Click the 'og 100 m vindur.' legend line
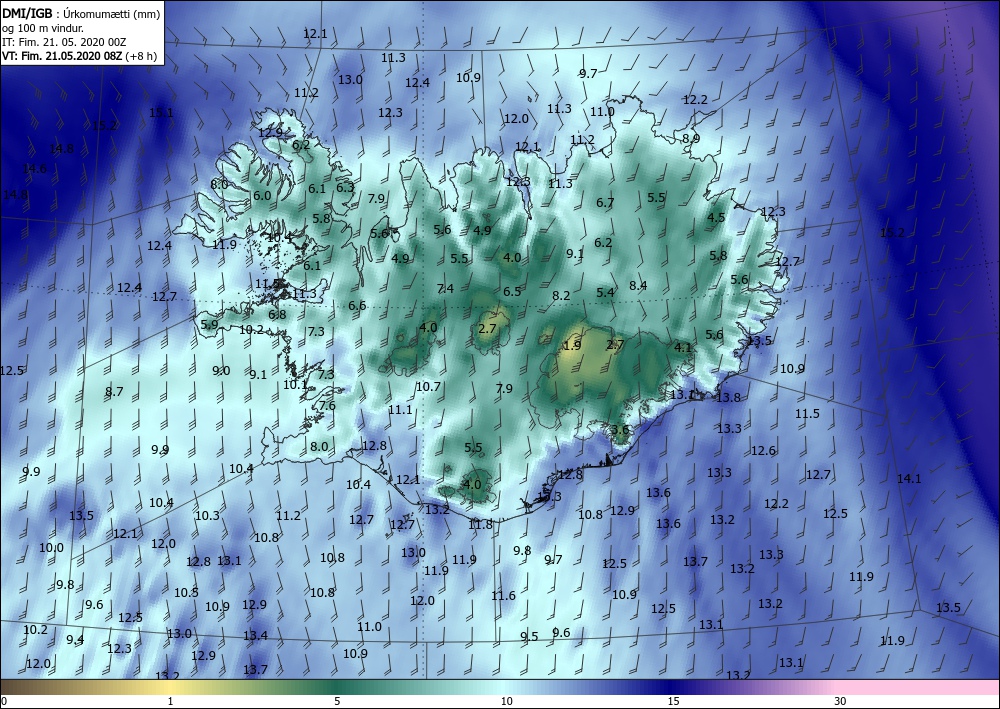The height and width of the screenshot is (709, 1000). [43, 28]
